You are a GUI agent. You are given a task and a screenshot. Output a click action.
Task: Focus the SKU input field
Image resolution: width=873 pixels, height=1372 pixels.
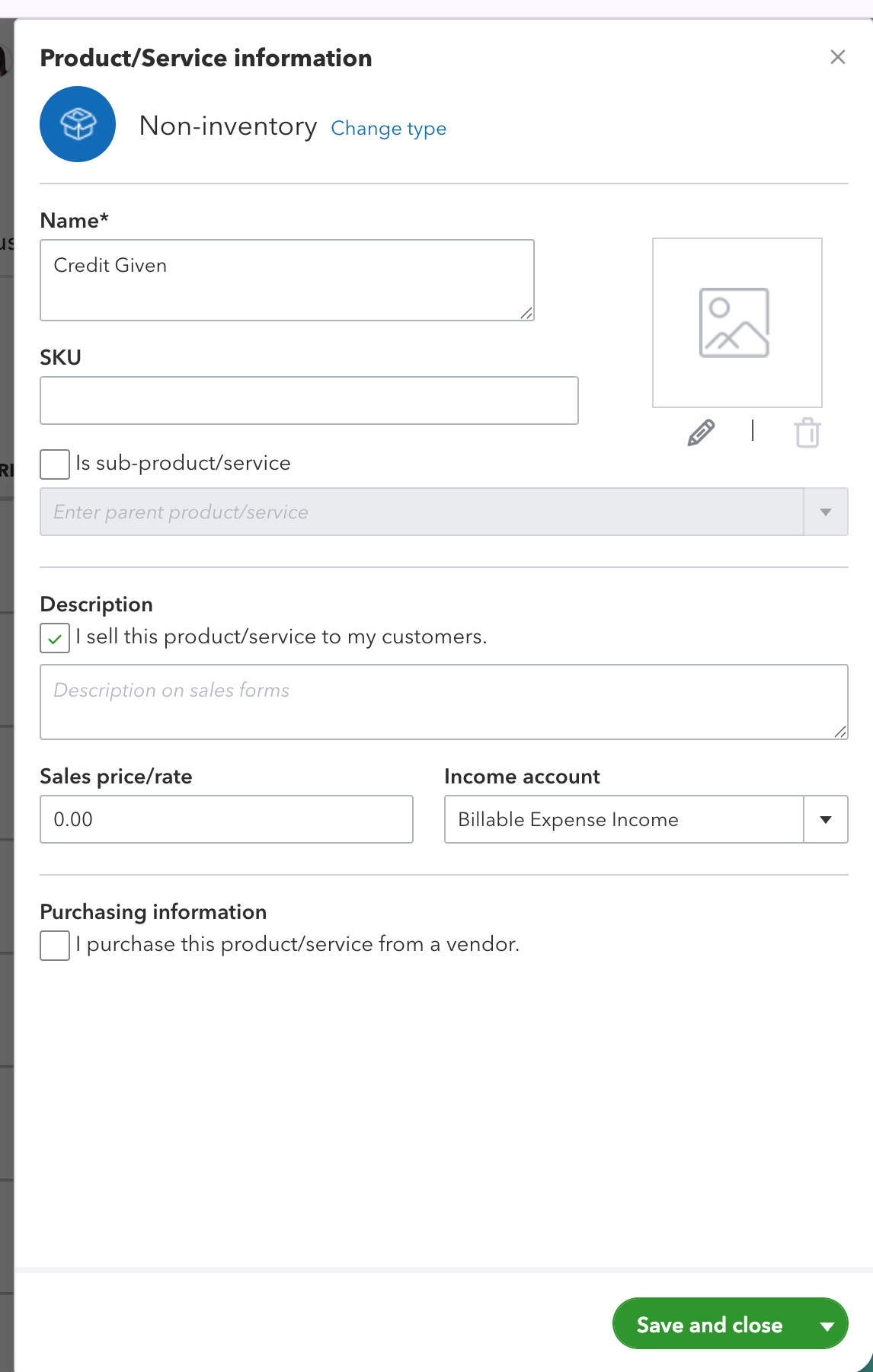coord(309,400)
